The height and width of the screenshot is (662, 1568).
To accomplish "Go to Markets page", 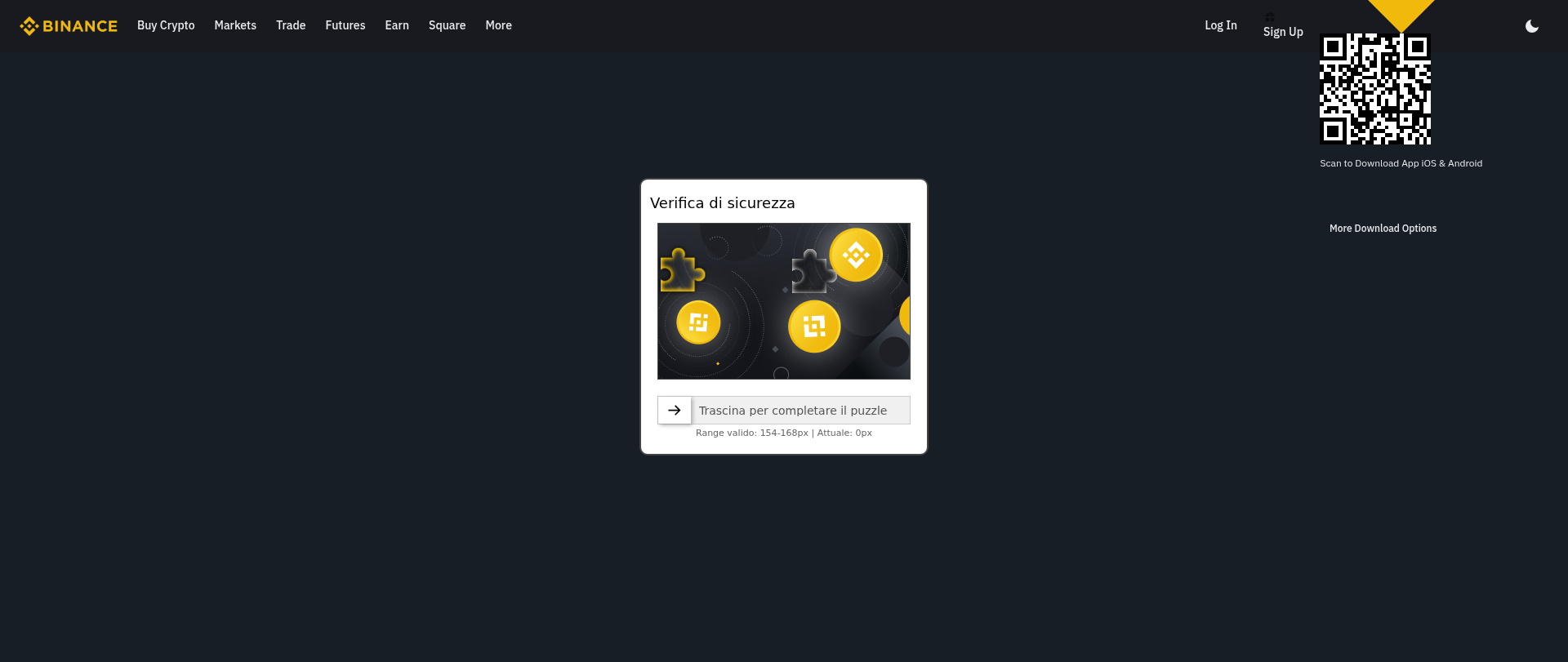I will (x=235, y=25).
